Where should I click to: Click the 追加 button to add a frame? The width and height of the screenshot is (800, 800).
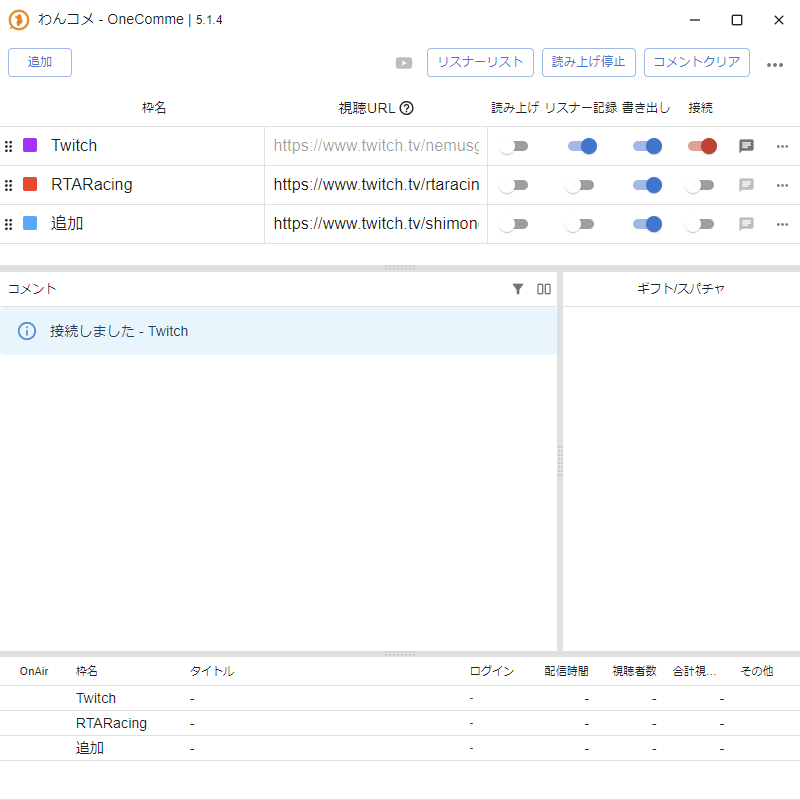40,62
